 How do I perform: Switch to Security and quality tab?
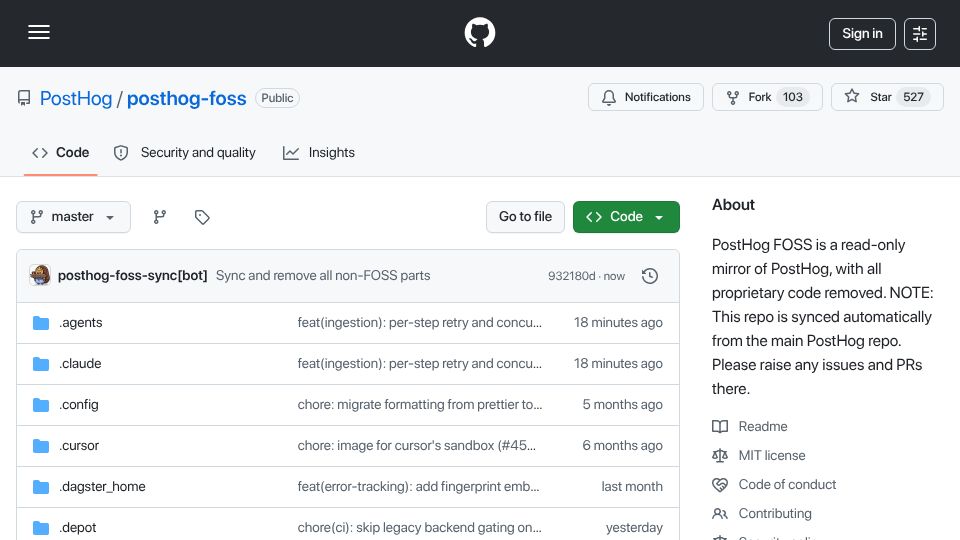pyautogui.click(x=185, y=152)
